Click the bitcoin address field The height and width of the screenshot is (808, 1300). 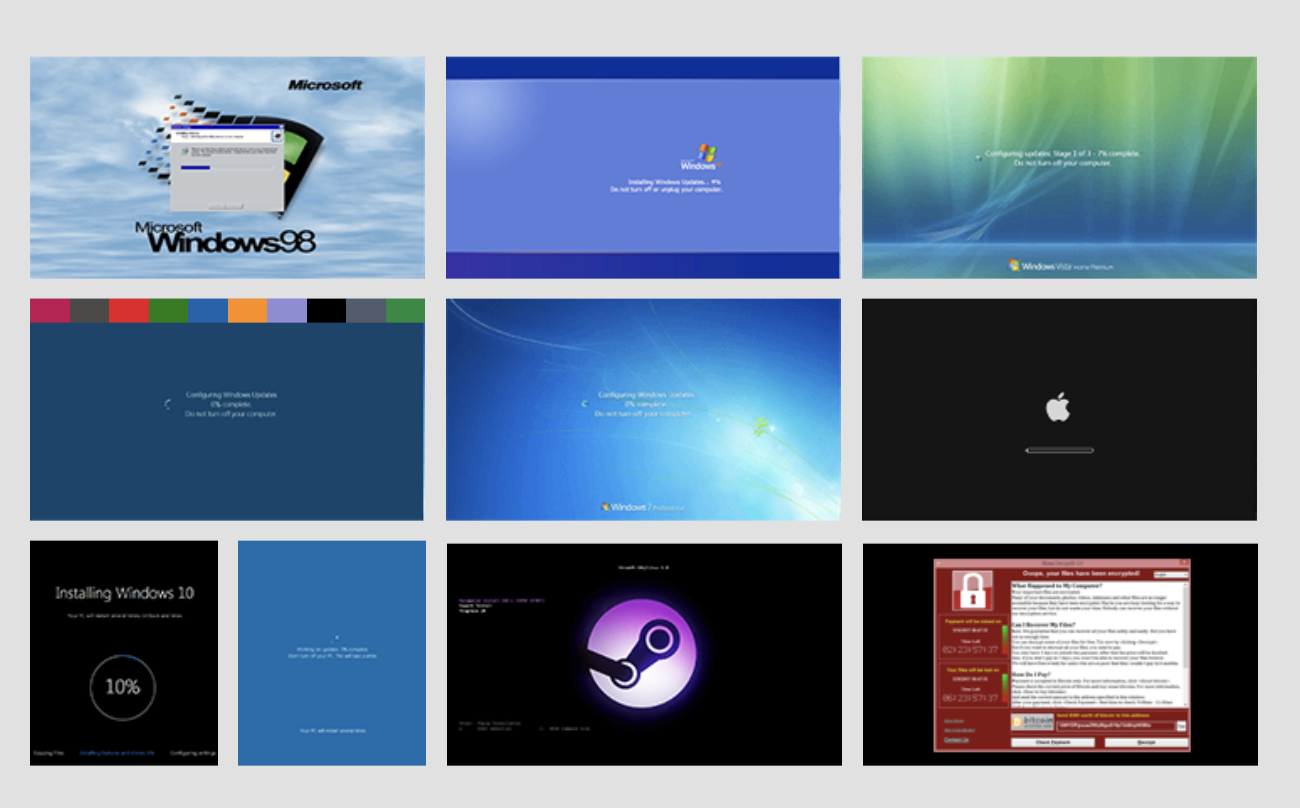[1116, 726]
